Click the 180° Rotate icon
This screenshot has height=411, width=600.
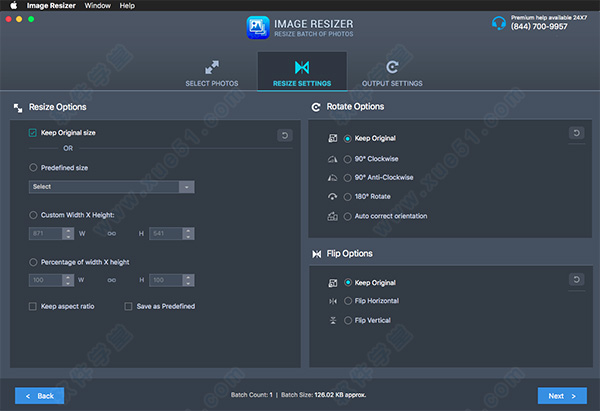pyautogui.click(x=333, y=197)
